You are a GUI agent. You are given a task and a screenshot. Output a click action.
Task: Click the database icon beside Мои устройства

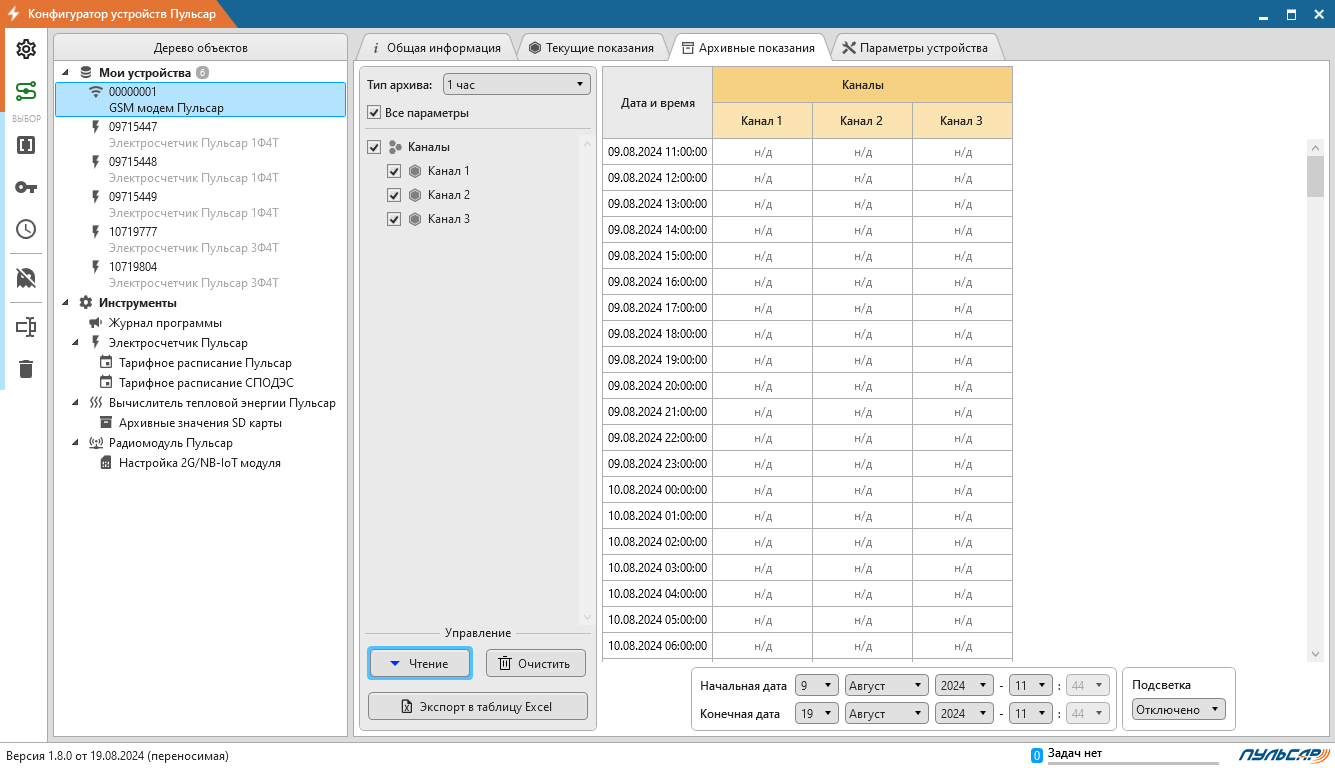pos(86,73)
